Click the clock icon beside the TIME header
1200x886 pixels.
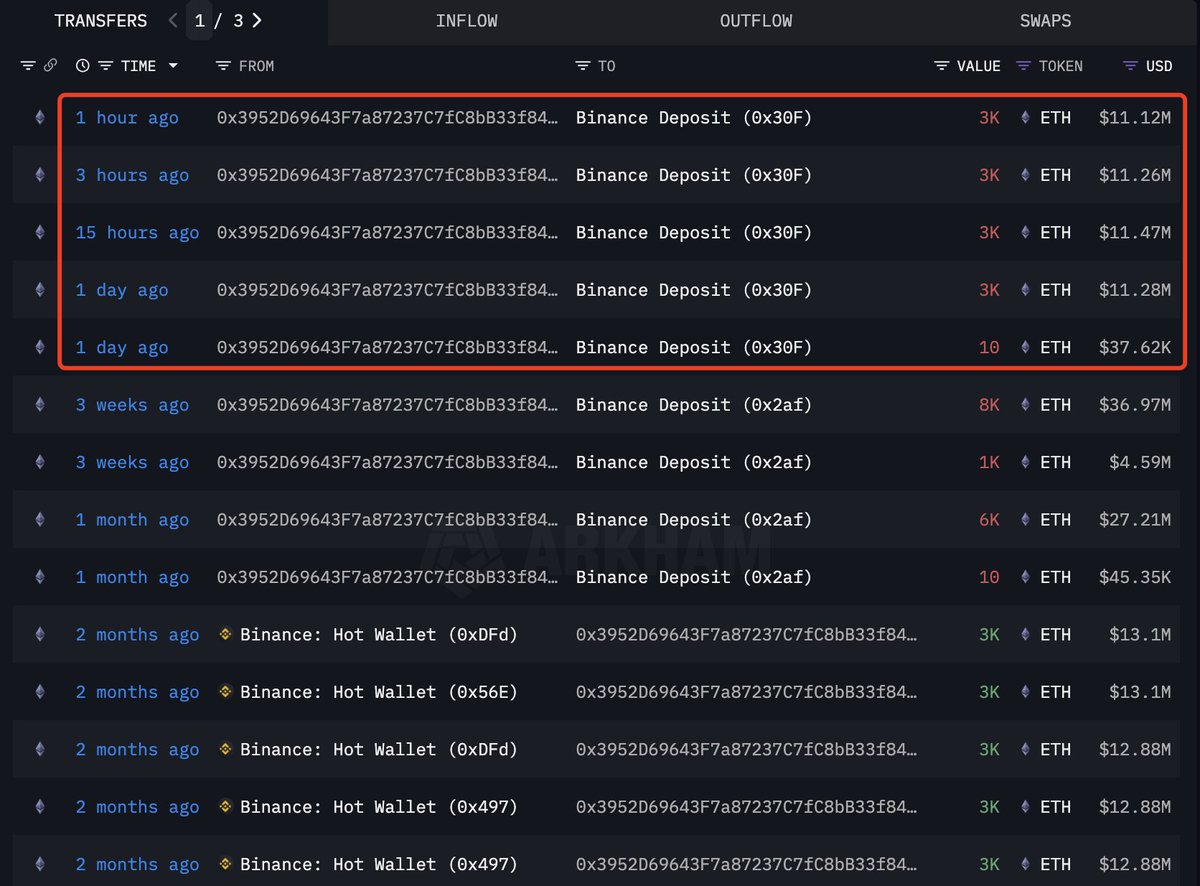click(82, 66)
